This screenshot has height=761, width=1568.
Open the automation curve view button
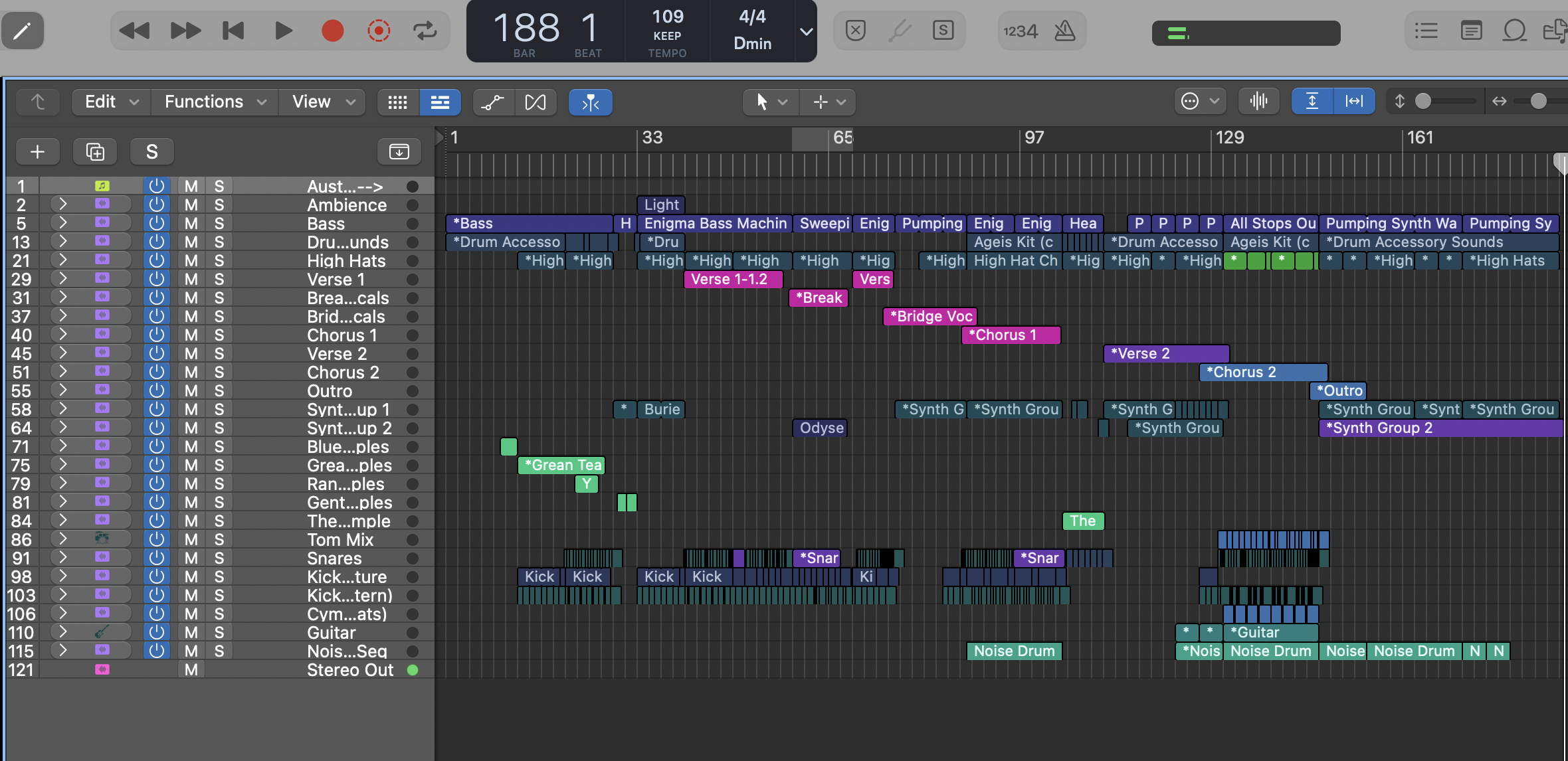tap(492, 102)
